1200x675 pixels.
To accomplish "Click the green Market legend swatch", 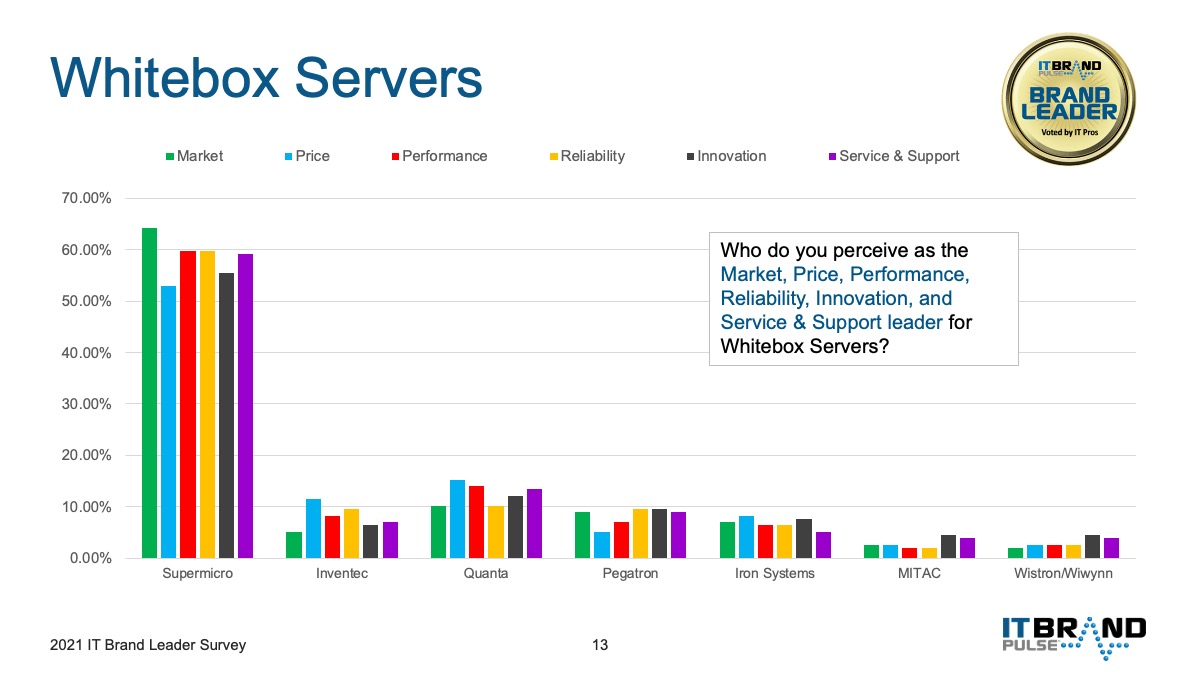I will (170, 157).
